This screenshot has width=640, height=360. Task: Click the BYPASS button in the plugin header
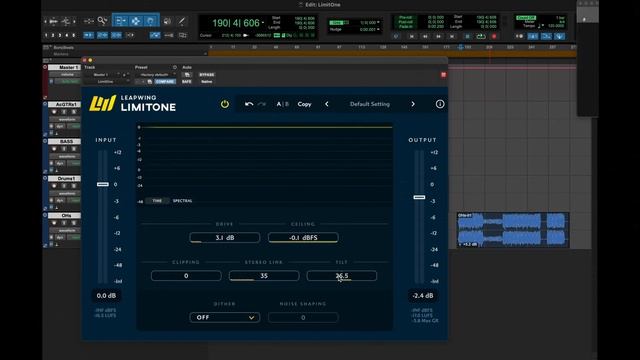[207, 75]
